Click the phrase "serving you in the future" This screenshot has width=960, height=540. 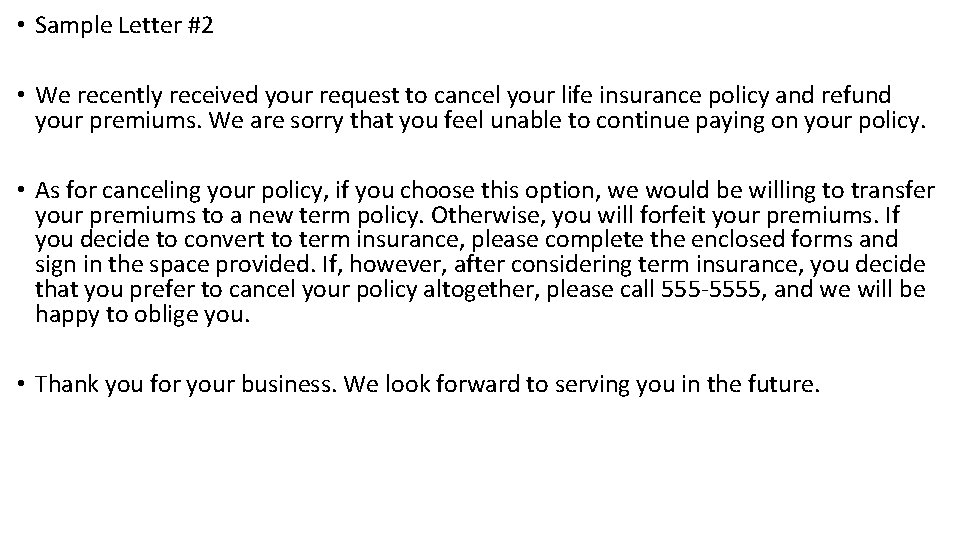[x=687, y=384]
